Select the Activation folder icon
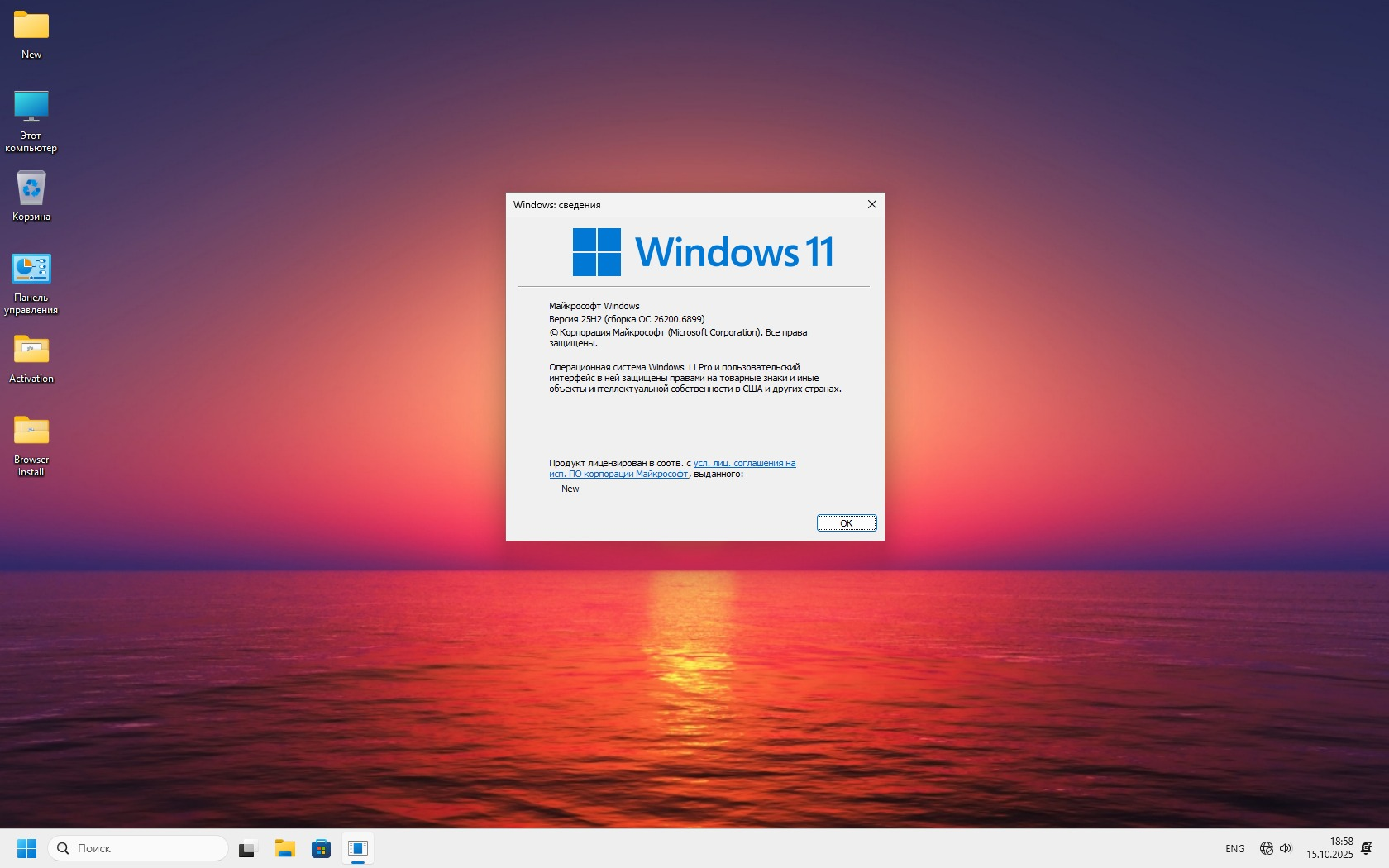The image size is (1389, 868). click(x=31, y=359)
